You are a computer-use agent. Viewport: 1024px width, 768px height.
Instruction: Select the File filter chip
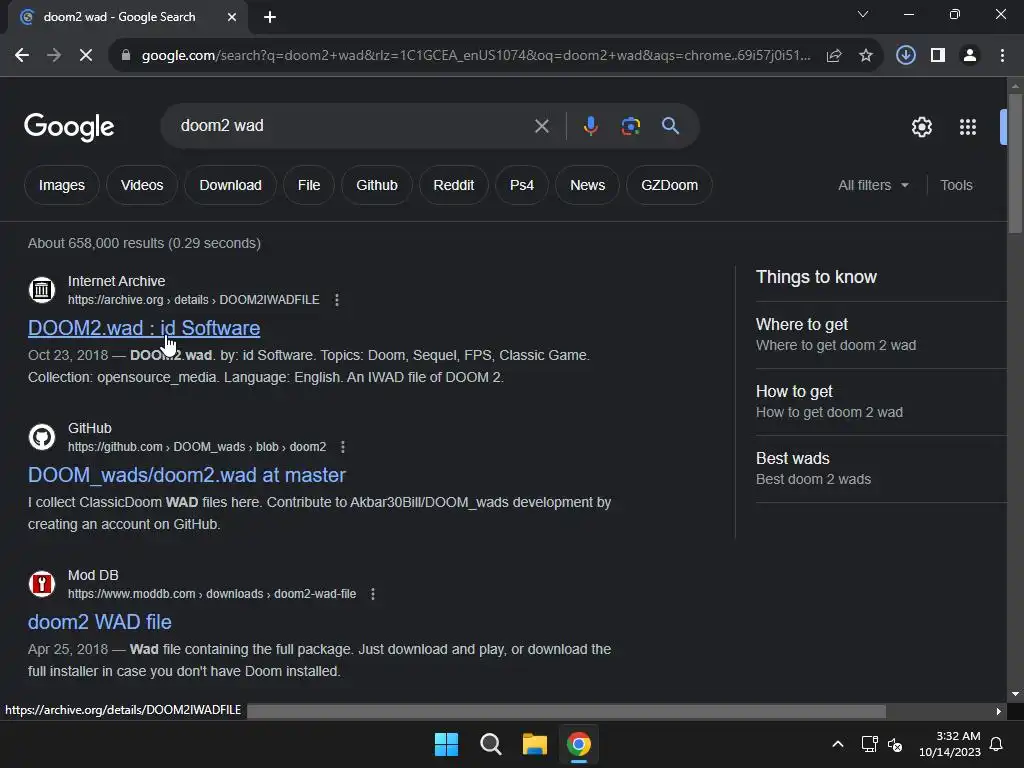[309, 185]
